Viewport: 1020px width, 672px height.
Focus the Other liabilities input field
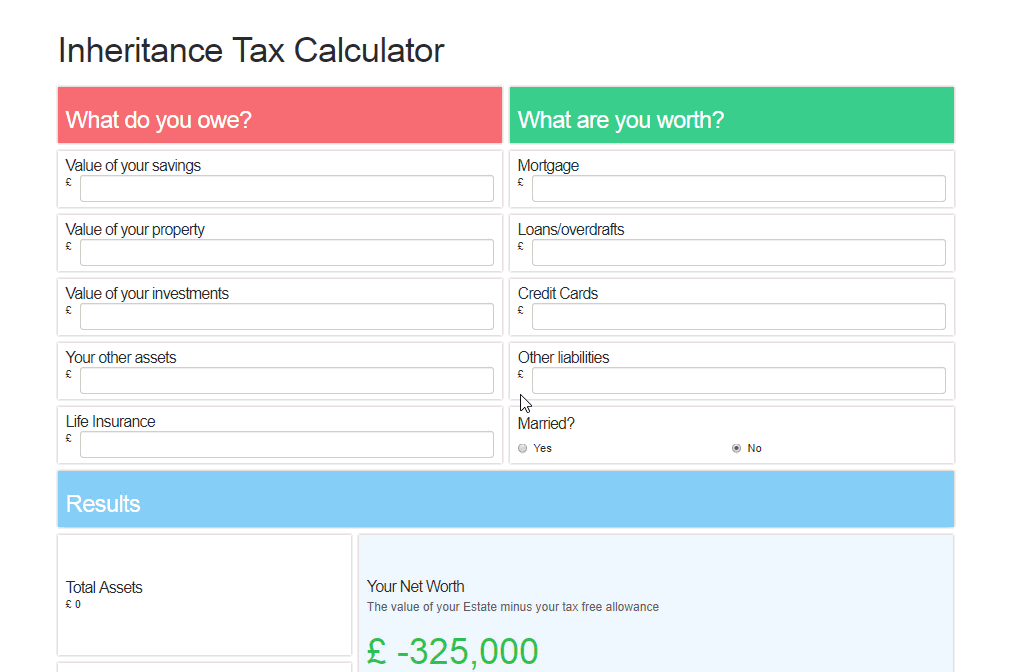coord(739,381)
